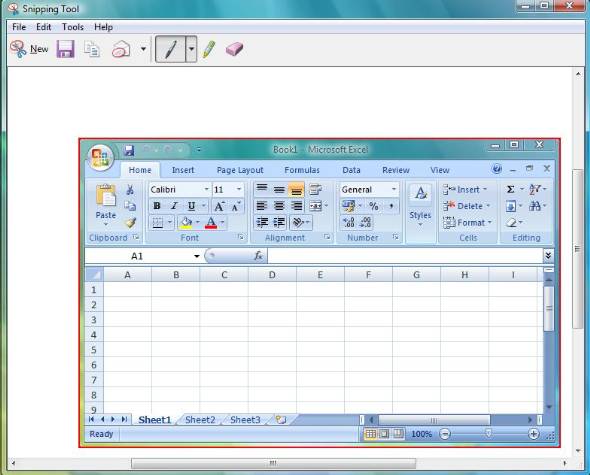Switch to the Excel Insert tab
Viewport: 590px width, 475px height.
pos(183,170)
